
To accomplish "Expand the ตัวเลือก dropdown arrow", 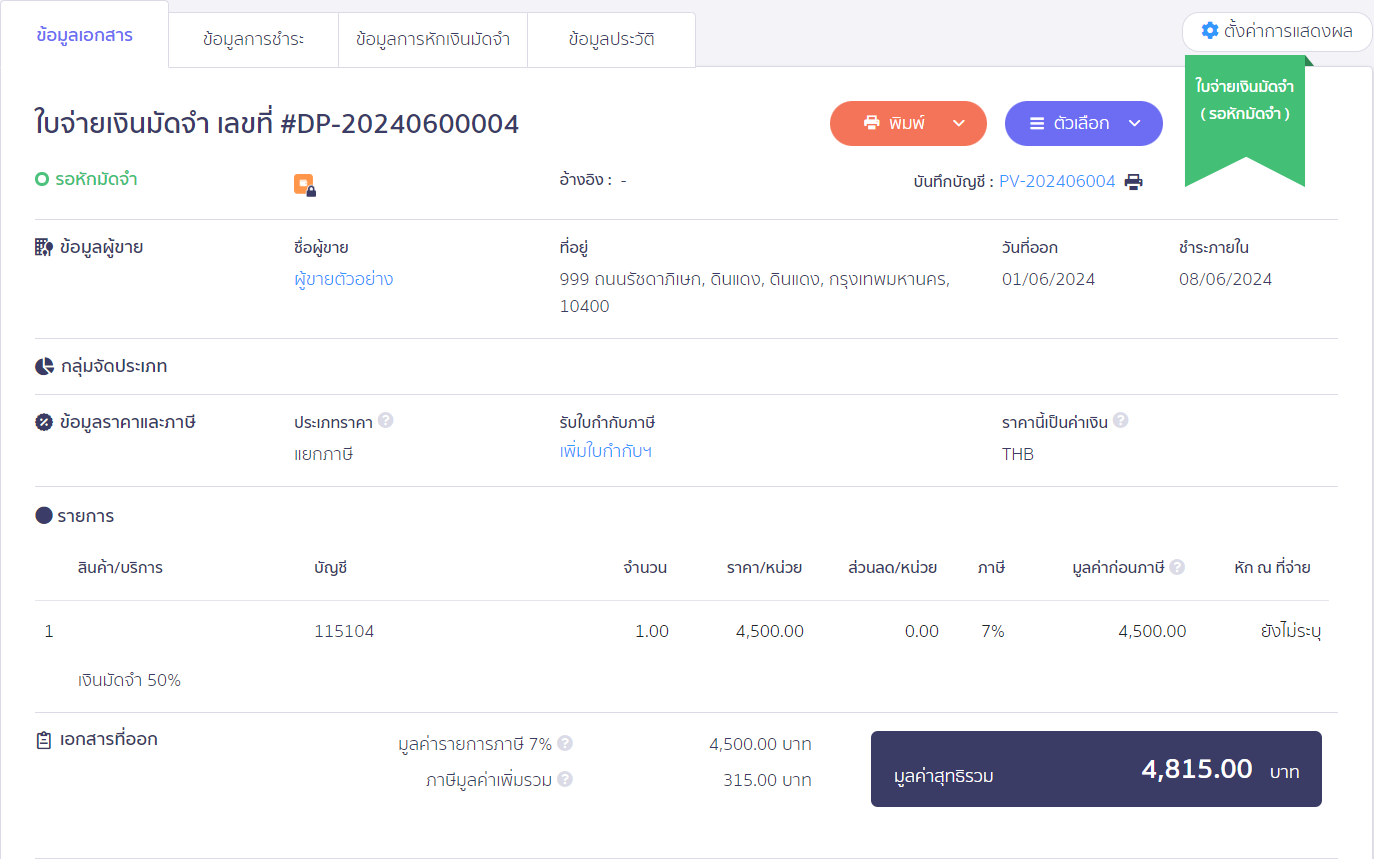I will pos(1134,123).
